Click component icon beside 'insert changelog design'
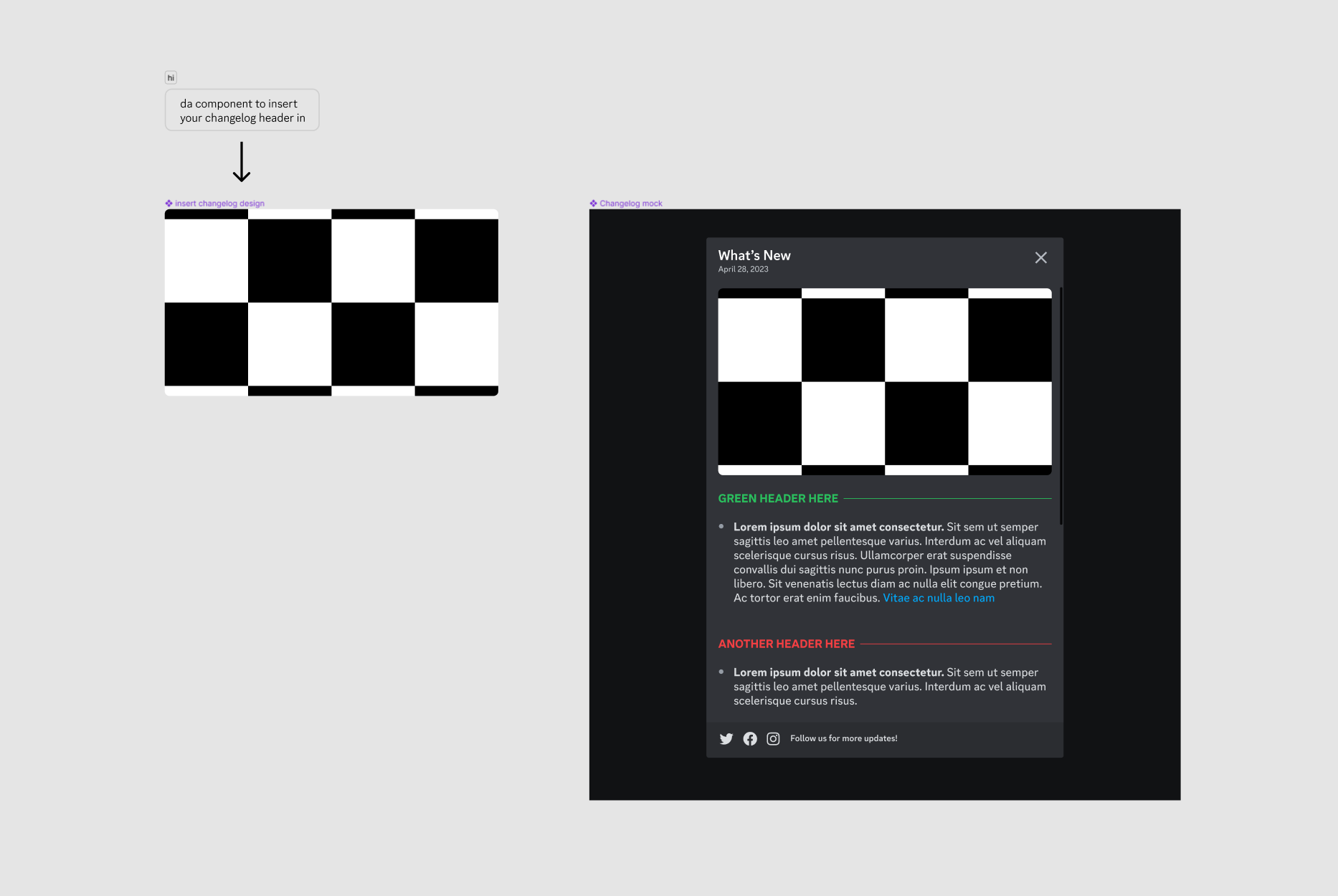Screen dimensions: 1338x896 [169, 204]
